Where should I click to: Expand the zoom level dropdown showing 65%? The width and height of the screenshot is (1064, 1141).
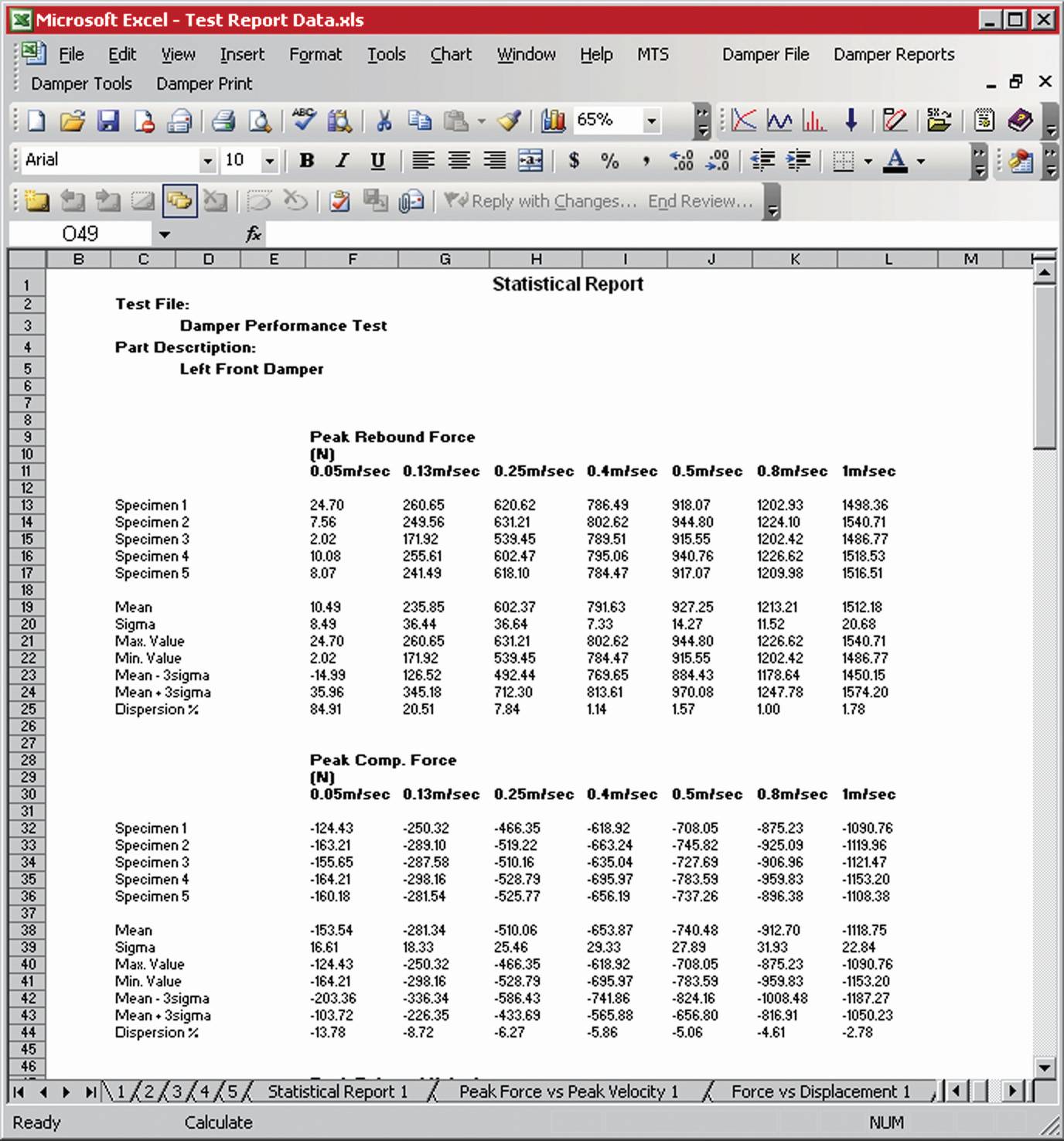[652, 121]
